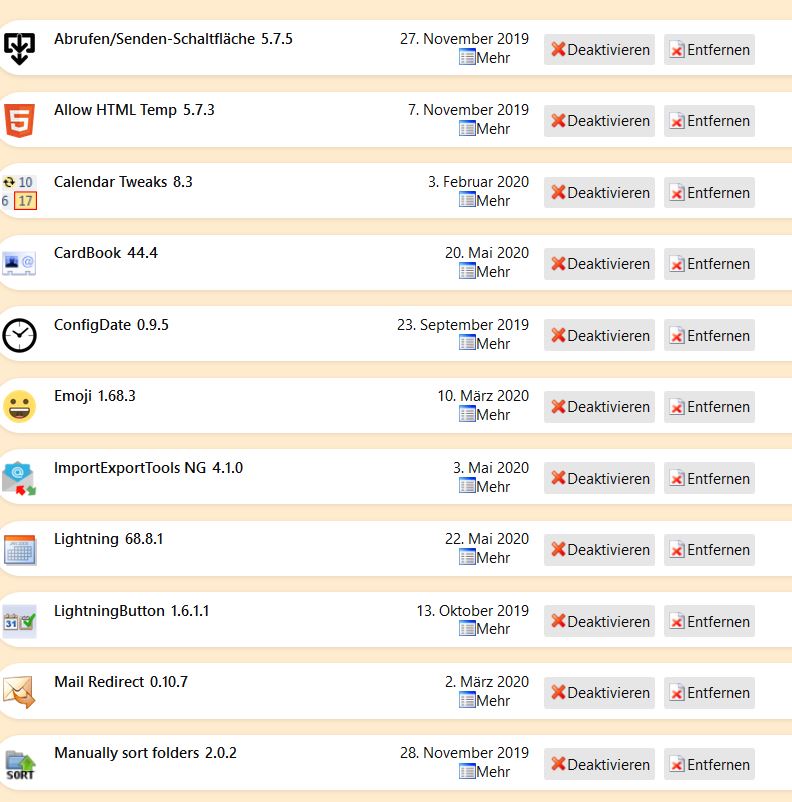Click the Calendar Tweaks add-on icon
Viewport: 792px width, 802px height.
[20, 192]
